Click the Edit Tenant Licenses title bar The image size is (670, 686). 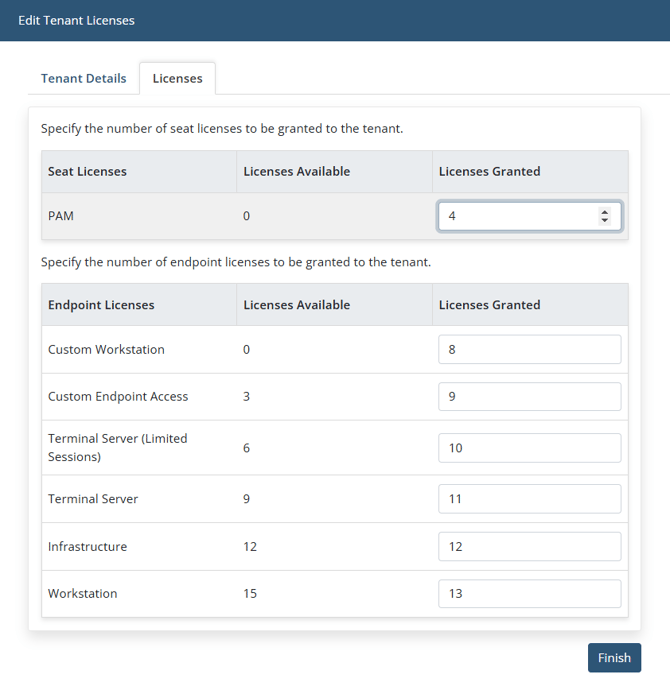pos(76,20)
